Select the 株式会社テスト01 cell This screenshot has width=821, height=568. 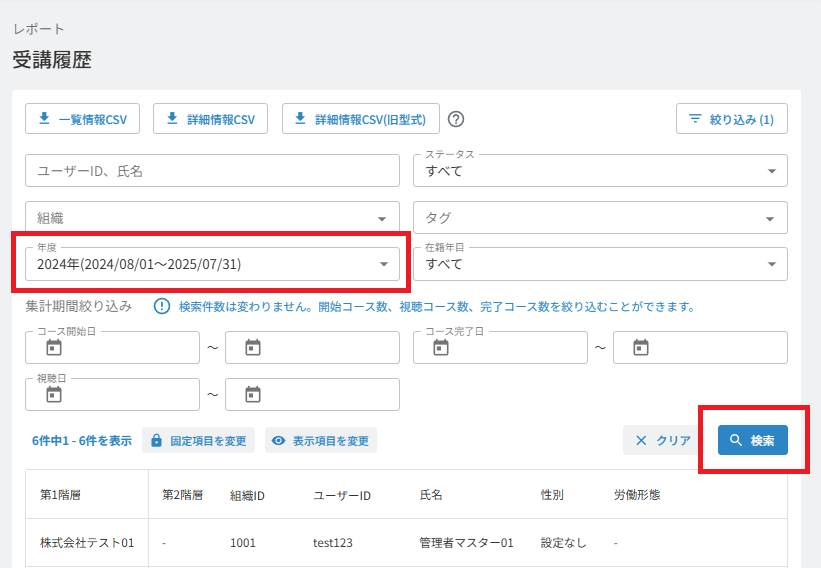87,543
